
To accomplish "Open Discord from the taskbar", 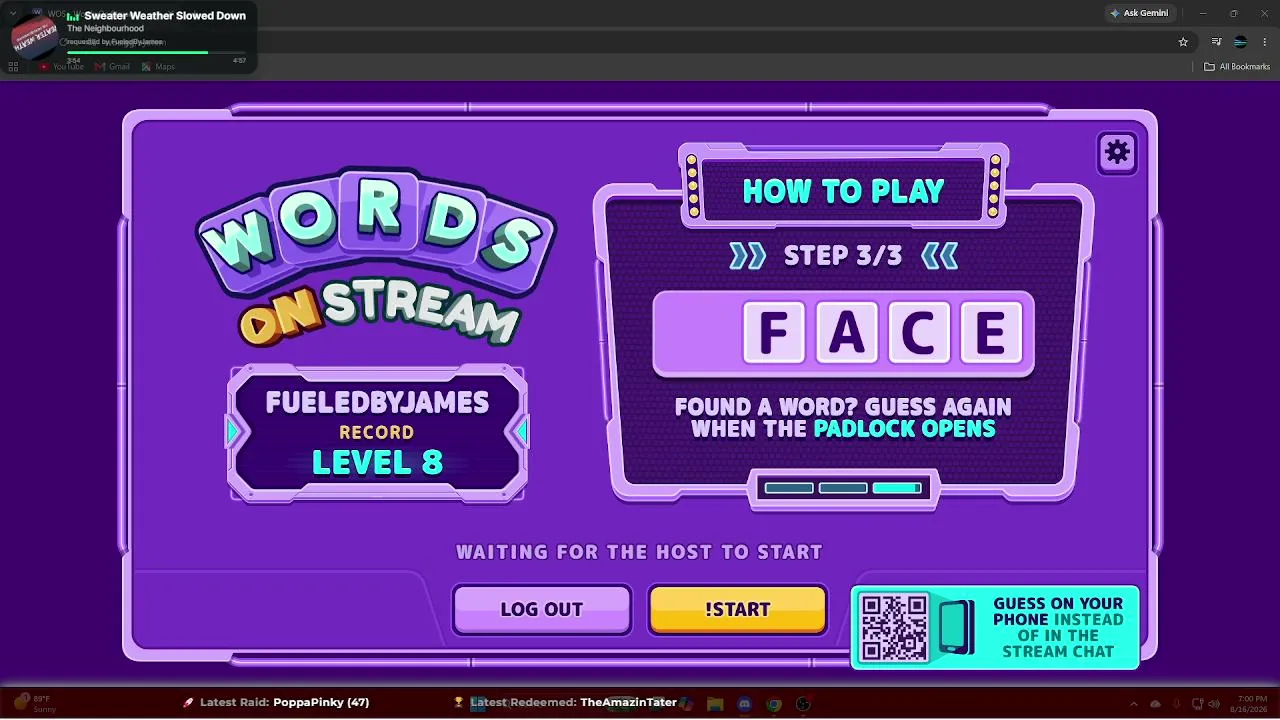I will coord(744,704).
